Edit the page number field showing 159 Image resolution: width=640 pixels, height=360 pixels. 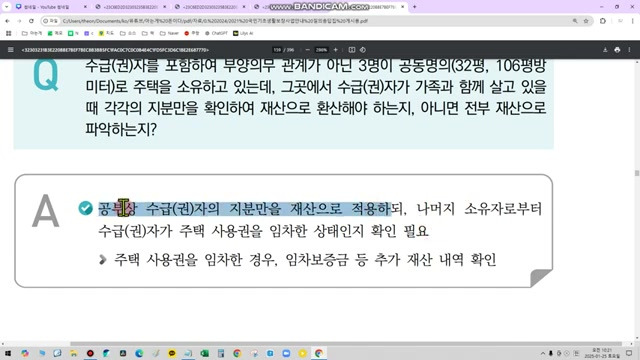(277, 50)
